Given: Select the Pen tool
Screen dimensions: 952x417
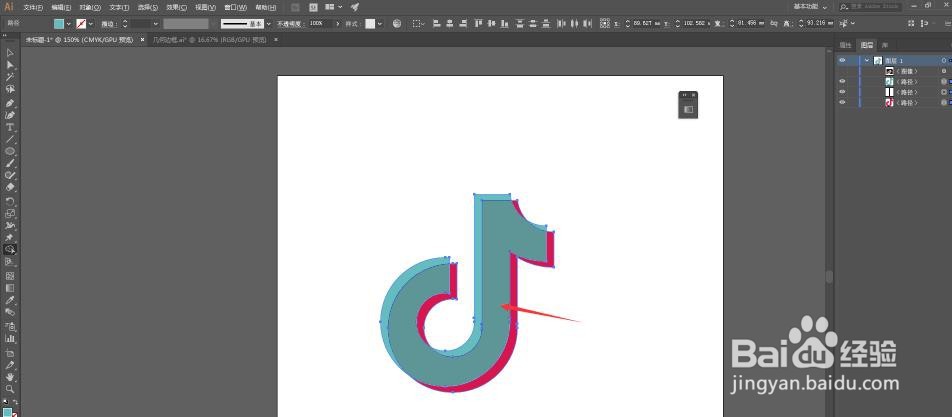Looking at the screenshot, I should tap(10, 103).
